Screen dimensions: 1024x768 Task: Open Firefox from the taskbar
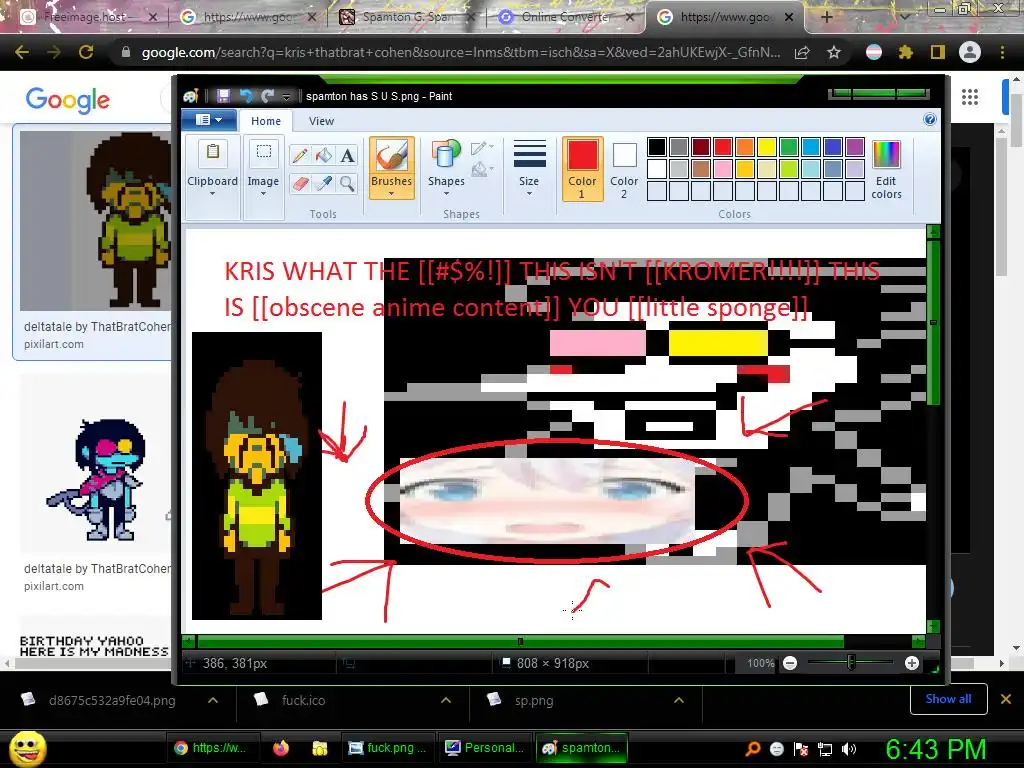(x=281, y=748)
